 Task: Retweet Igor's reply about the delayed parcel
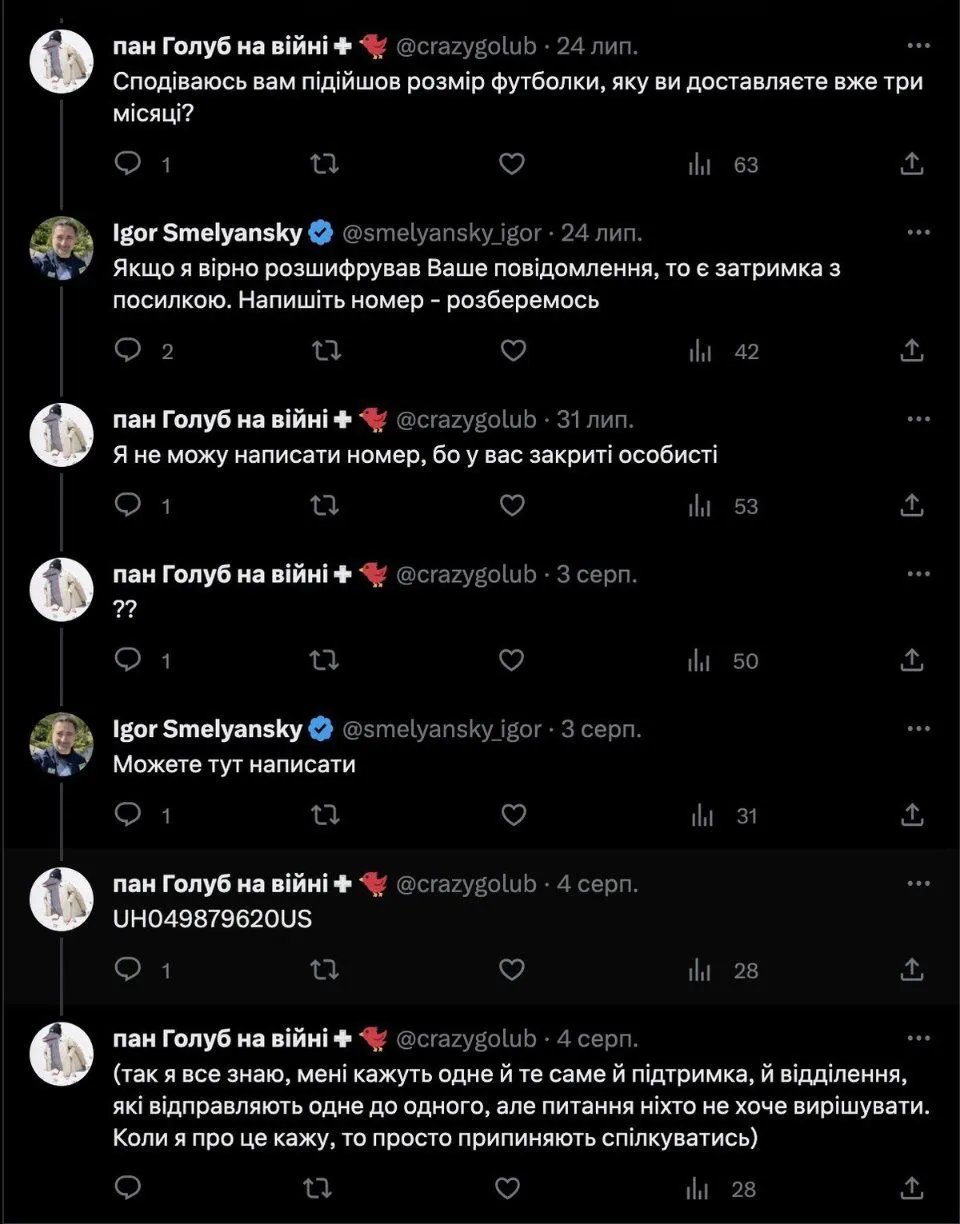point(326,351)
